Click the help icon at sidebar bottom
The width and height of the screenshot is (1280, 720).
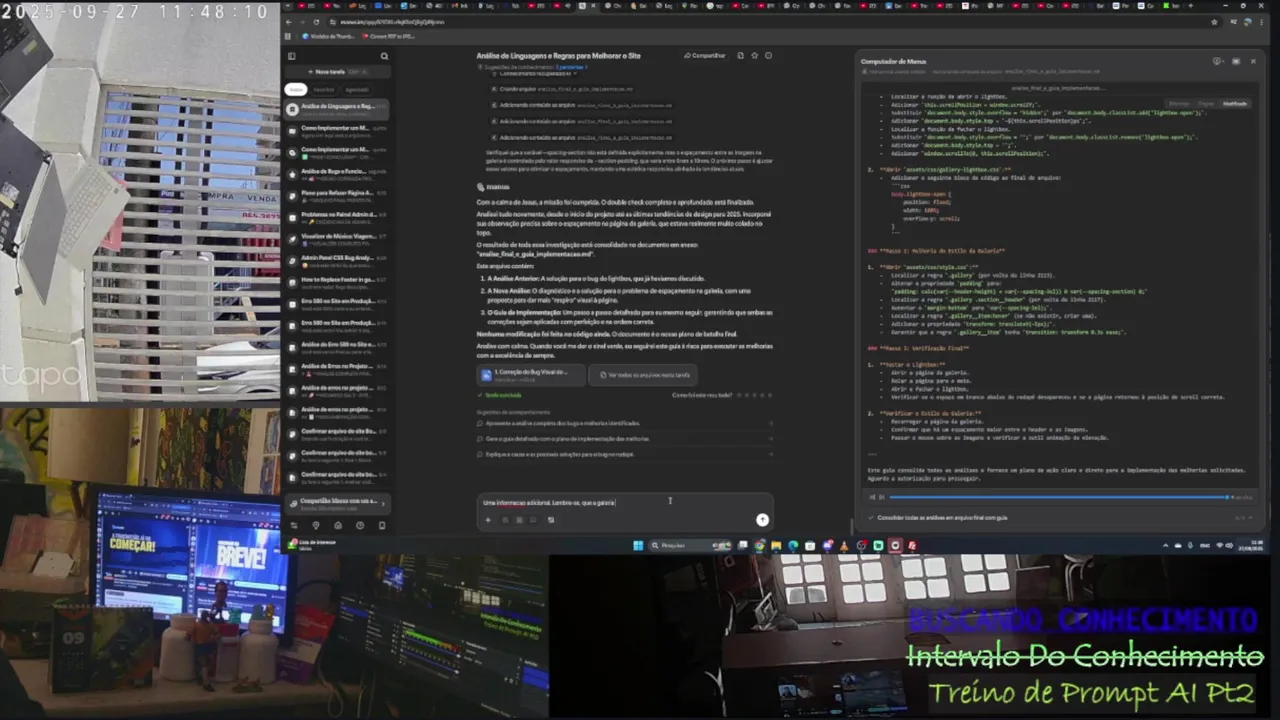tap(360, 526)
